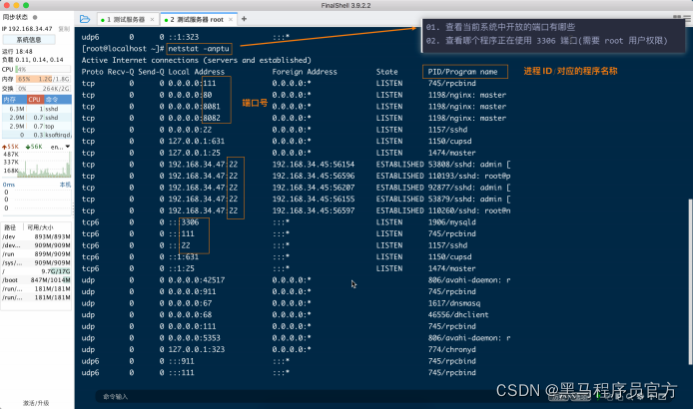Select the ksoftirqd process row
This screenshot has width=694, height=409.
point(37,135)
